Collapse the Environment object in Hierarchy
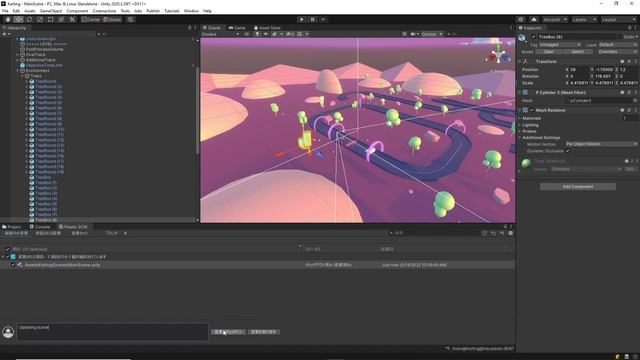Image resolution: width=640 pixels, height=360 pixels. [x=18, y=71]
